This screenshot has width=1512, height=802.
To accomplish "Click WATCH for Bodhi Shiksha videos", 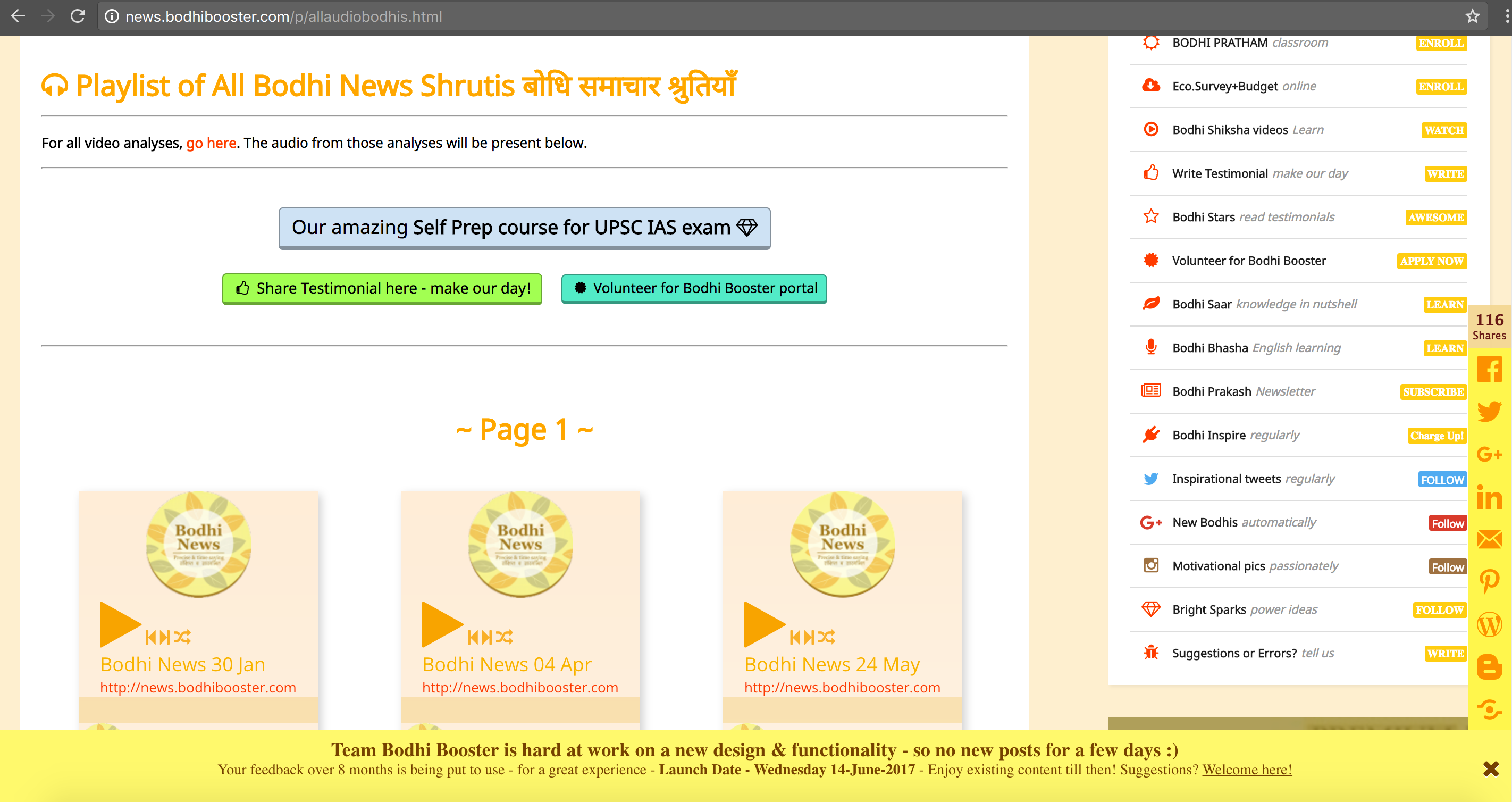I will pos(1444,130).
